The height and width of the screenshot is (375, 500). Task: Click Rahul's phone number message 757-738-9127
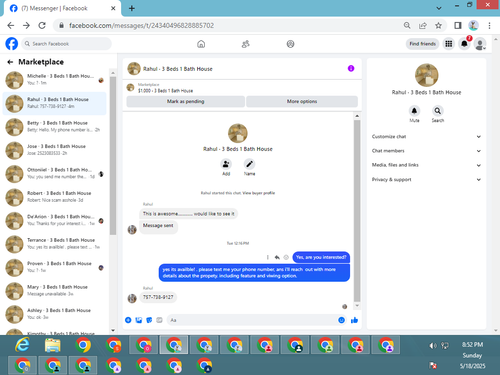pyautogui.click(x=158, y=297)
